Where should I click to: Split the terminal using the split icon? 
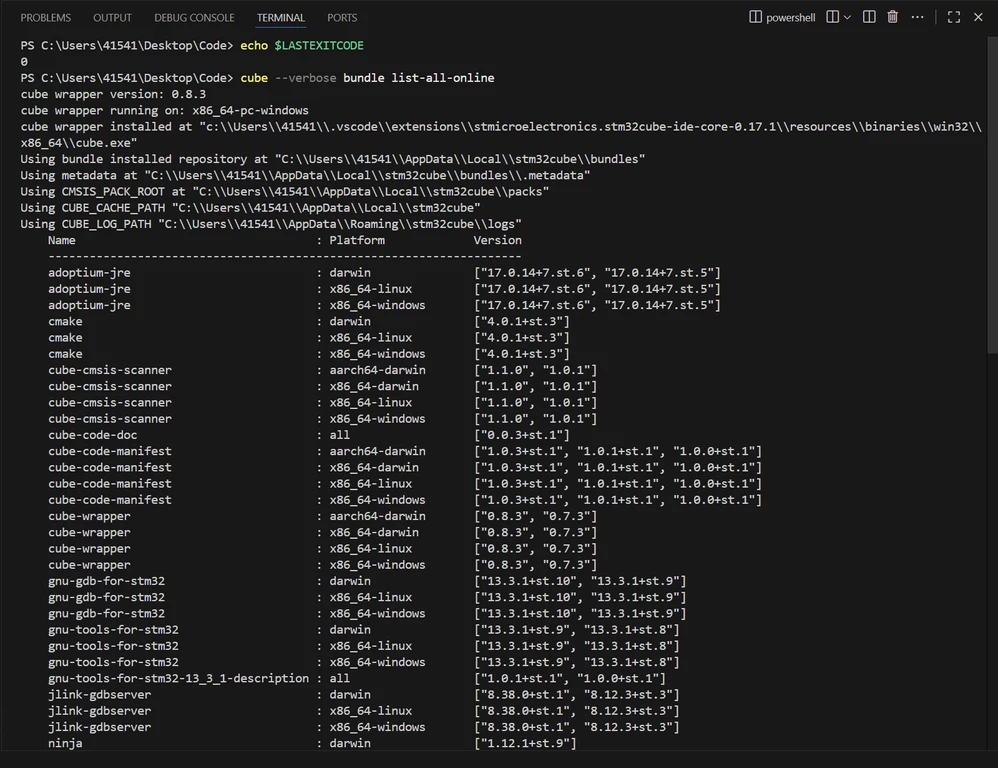coord(869,17)
